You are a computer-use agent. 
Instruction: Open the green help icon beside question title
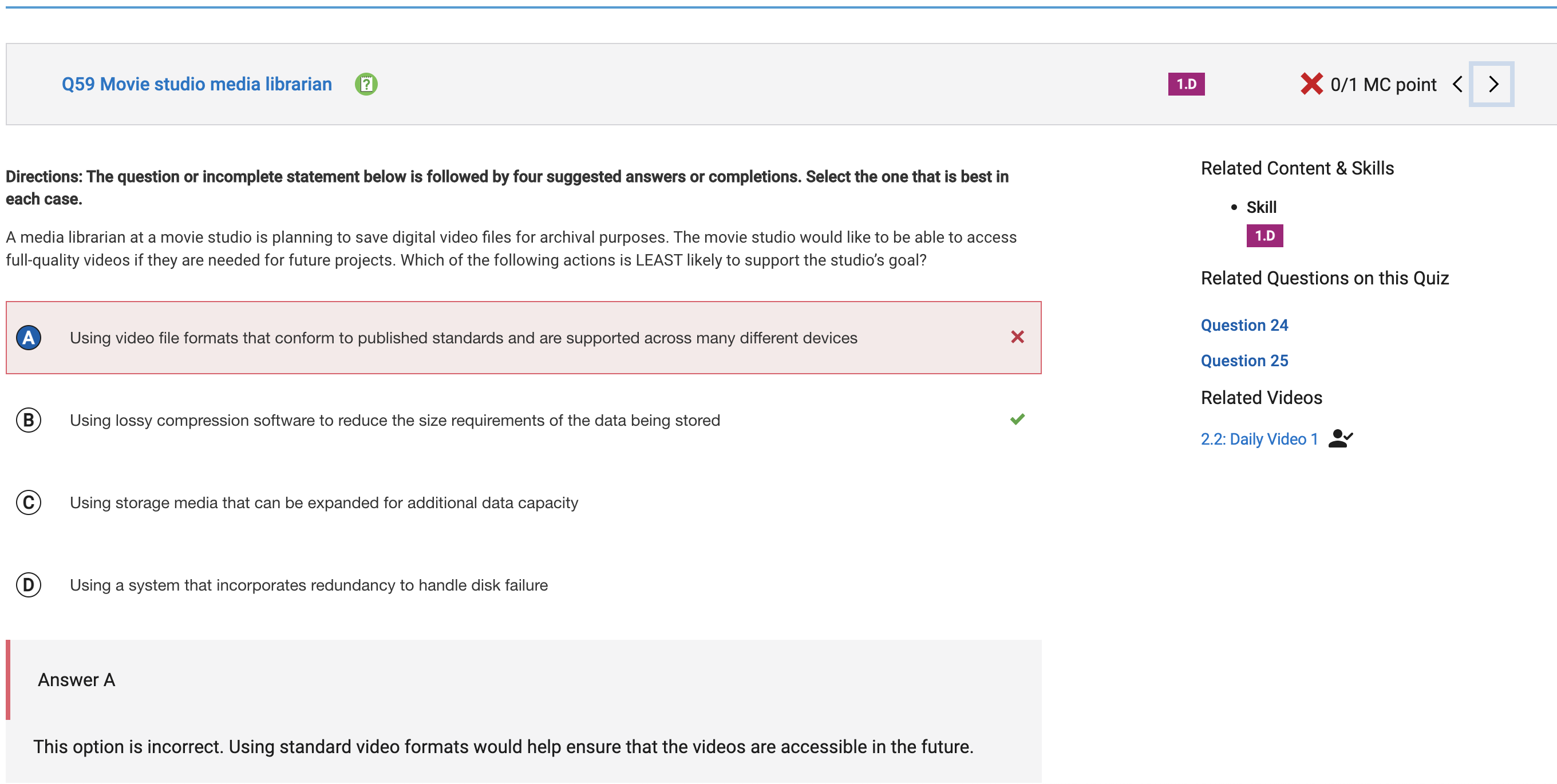point(366,84)
